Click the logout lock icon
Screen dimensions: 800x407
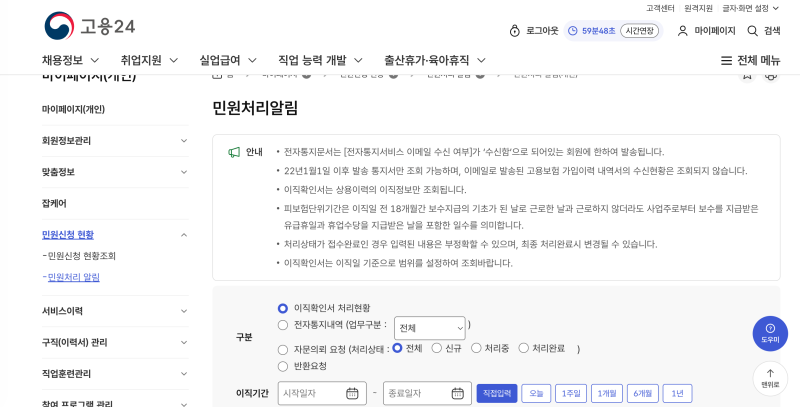click(515, 31)
